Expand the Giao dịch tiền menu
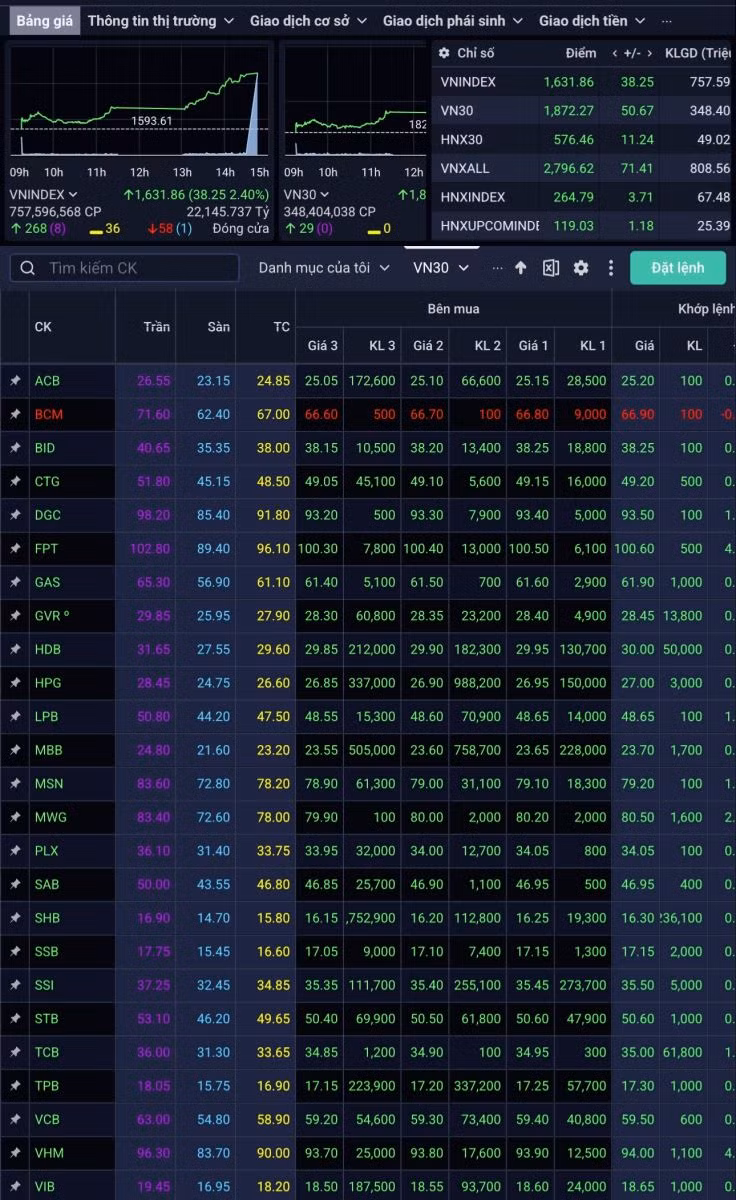The height and width of the screenshot is (1200, 736). [x=592, y=20]
